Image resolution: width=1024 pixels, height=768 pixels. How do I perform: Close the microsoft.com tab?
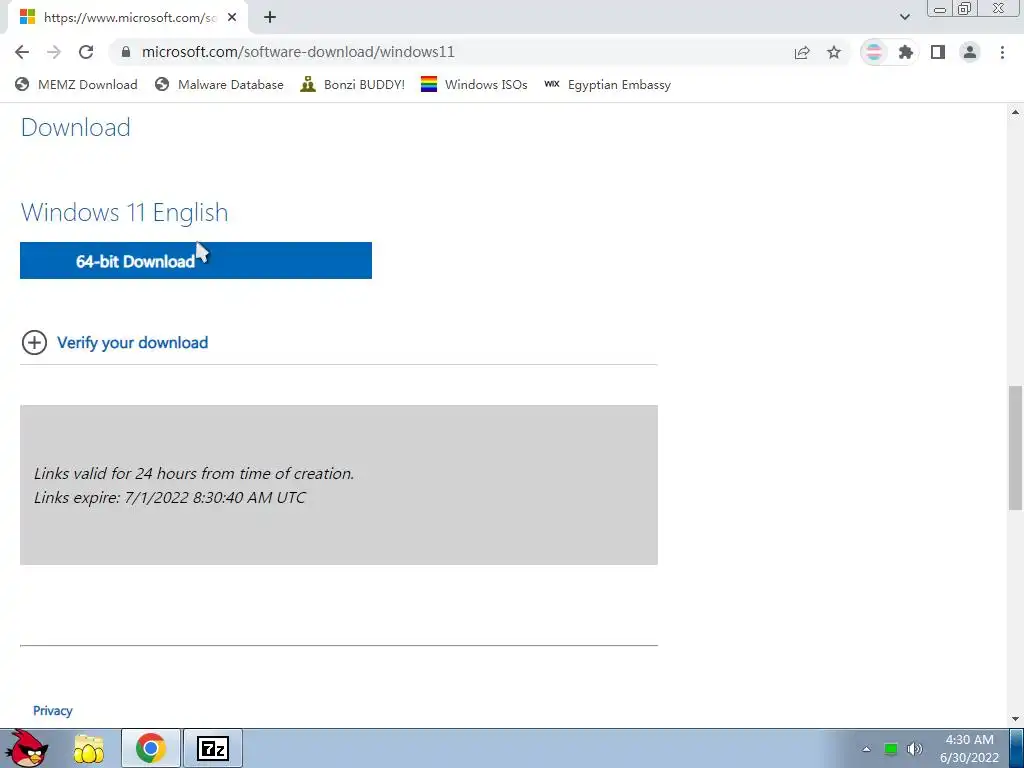click(x=232, y=18)
